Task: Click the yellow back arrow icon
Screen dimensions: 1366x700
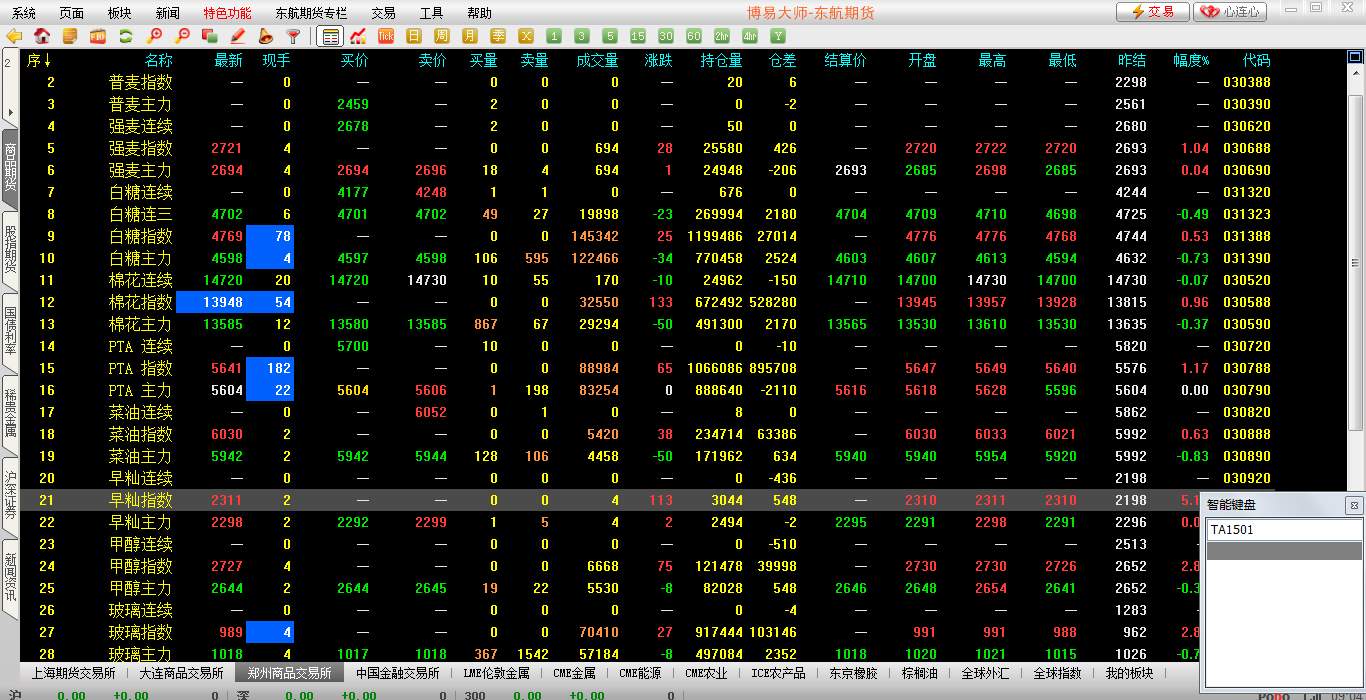Action: [x=14, y=36]
